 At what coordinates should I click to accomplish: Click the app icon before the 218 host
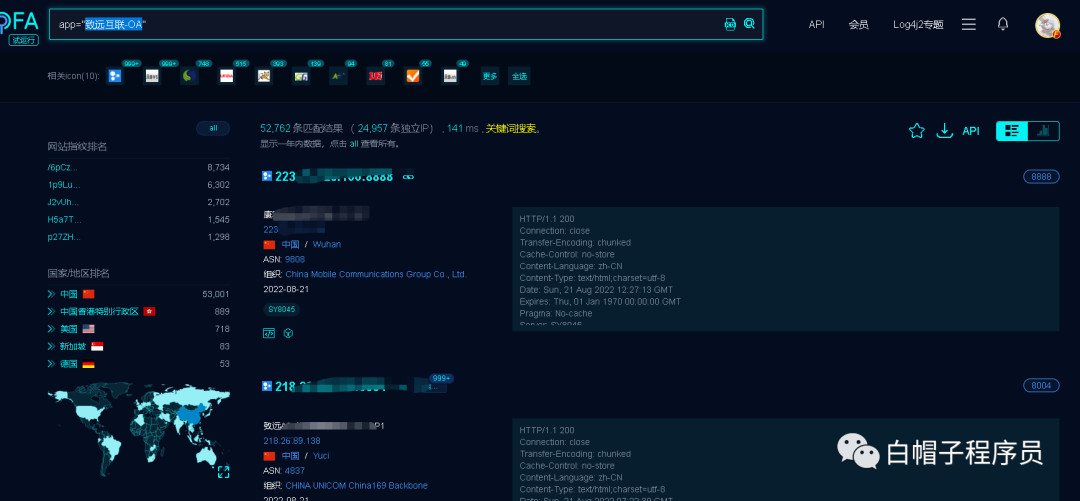click(x=267, y=387)
